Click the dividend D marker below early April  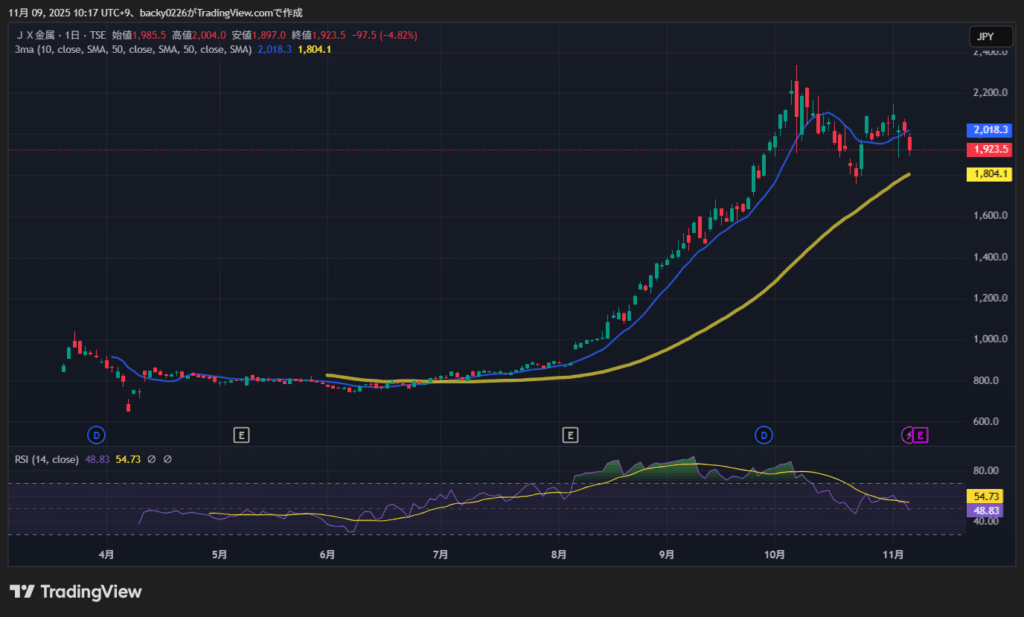pos(96,435)
